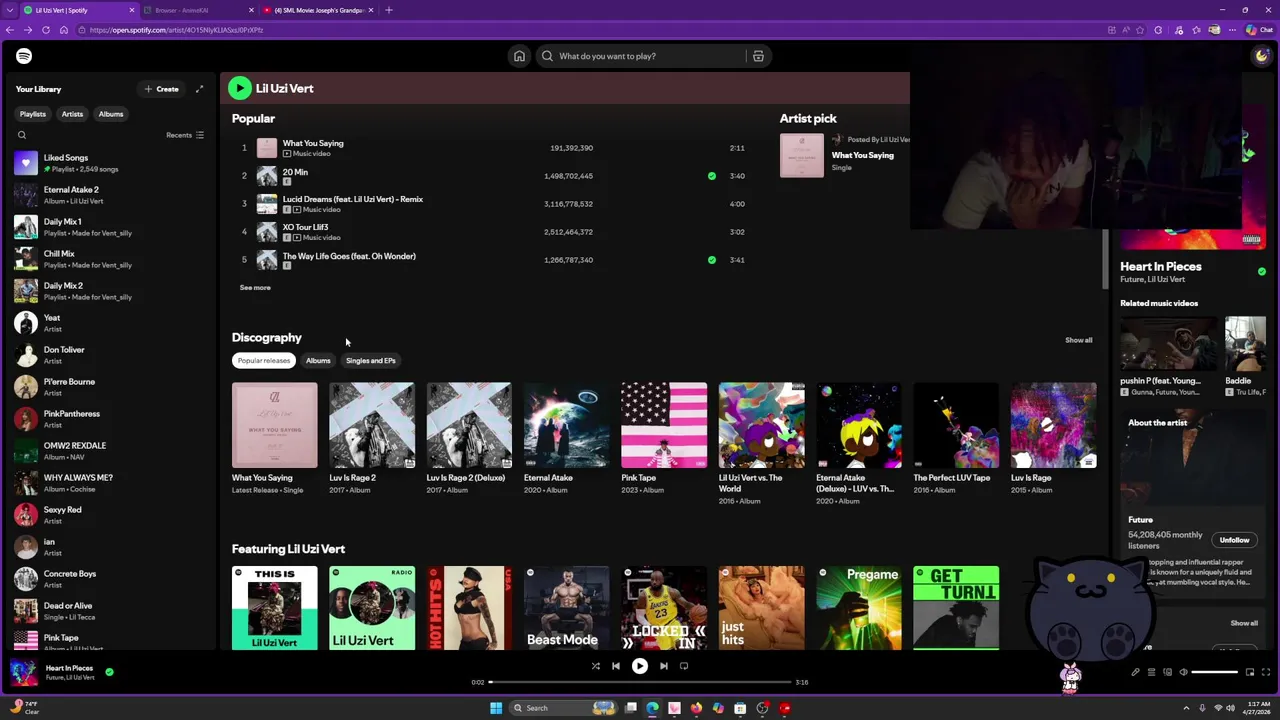
Task: Skip to previous track
Action: click(x=616, y=666)
